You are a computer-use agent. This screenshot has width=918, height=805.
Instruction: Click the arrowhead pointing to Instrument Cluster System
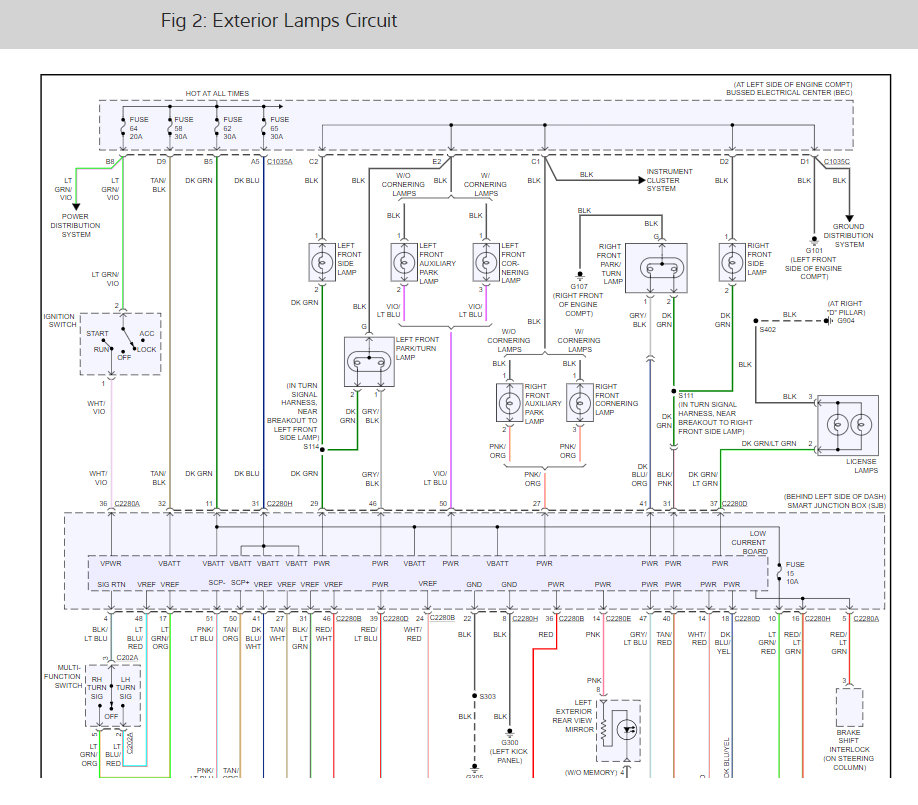click(x=642, y=180)
